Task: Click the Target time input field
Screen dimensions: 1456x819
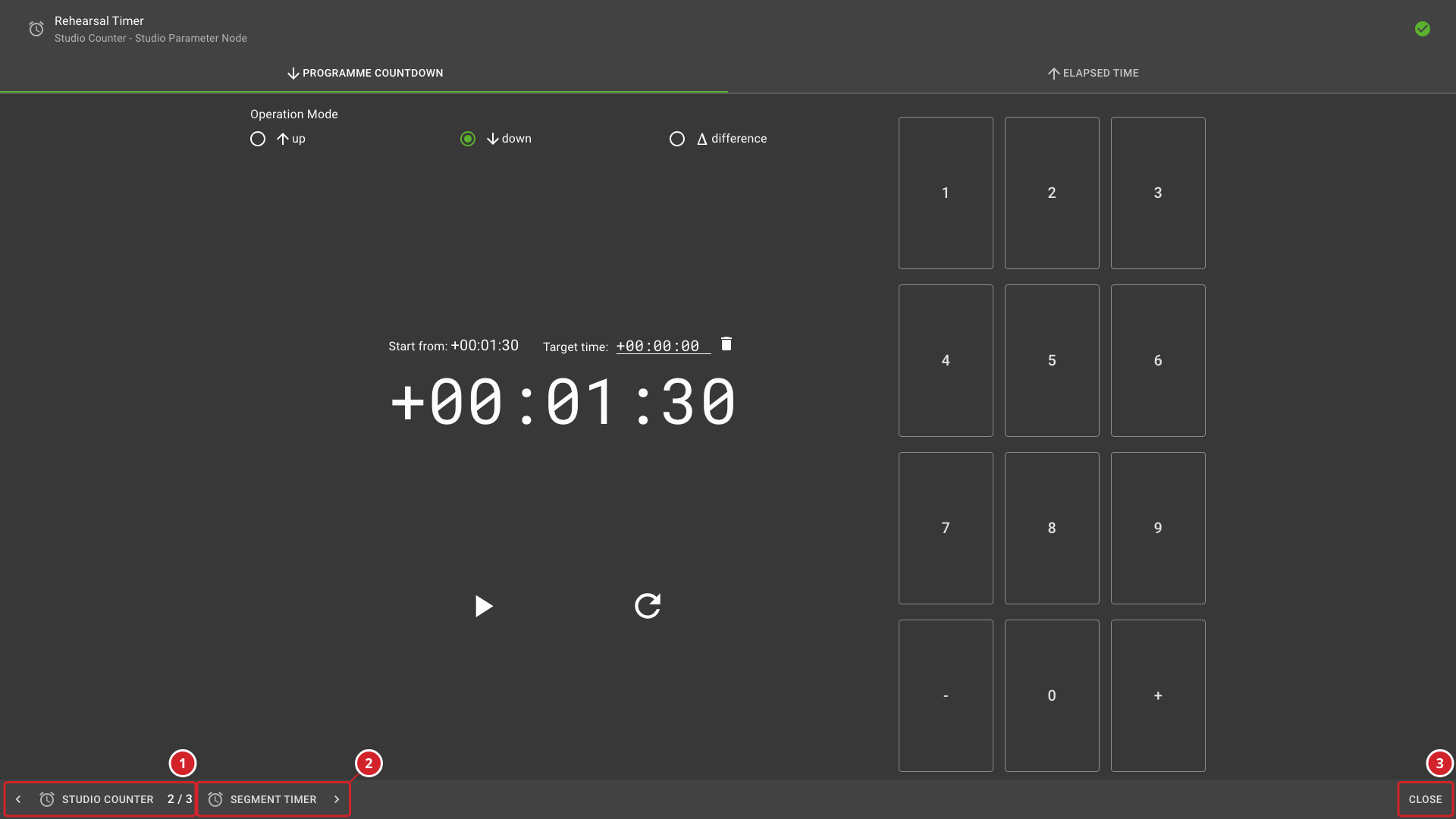Action: [664, 346]
